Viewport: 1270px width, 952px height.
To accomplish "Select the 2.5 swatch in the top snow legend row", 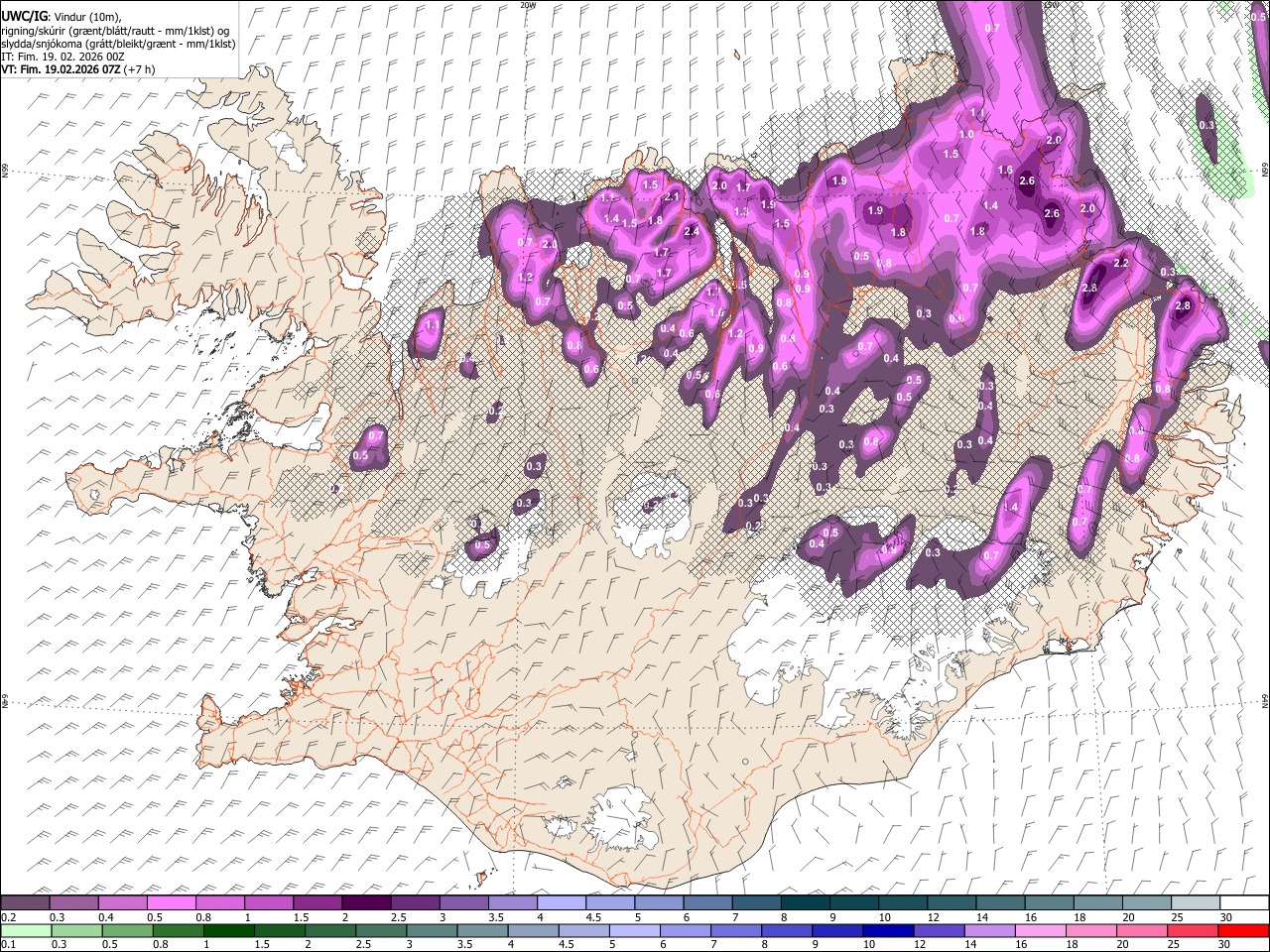I will point(414,903).
